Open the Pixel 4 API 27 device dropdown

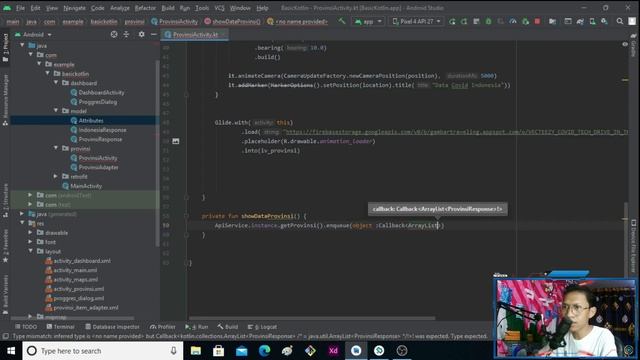click(x=417, y=21)
